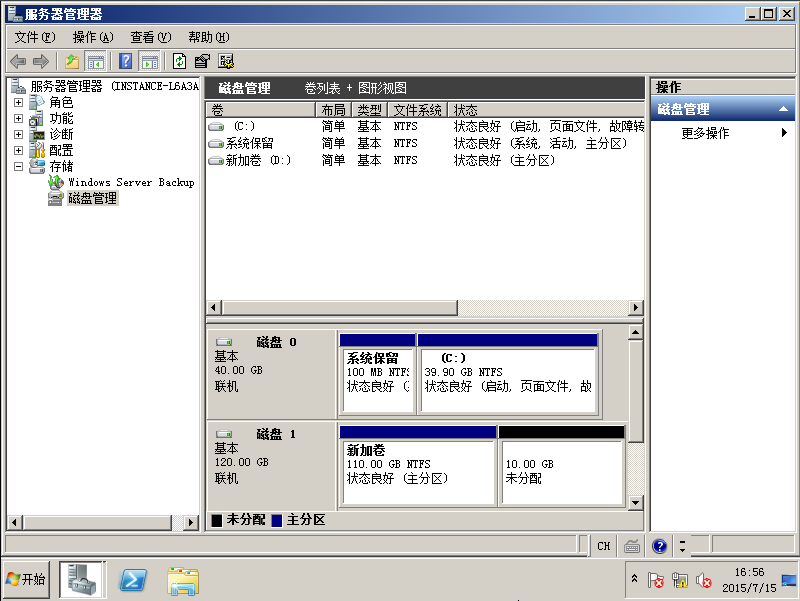Expand the 配置 tree node
Viewport: 800px width, 601px height.
18,150
